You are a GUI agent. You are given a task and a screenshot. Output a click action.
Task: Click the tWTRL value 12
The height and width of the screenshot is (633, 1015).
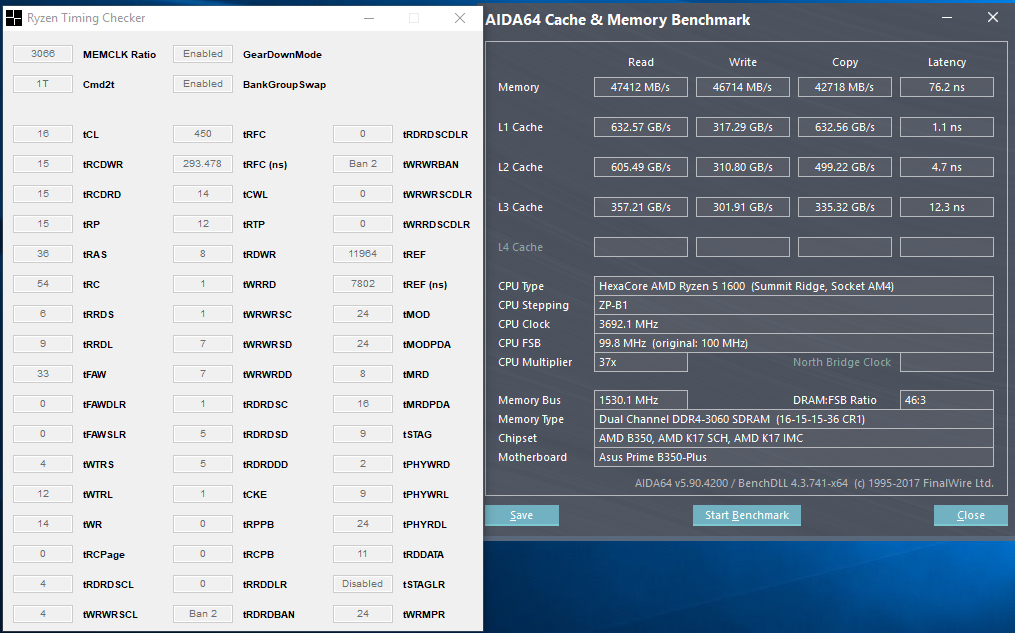43,493
